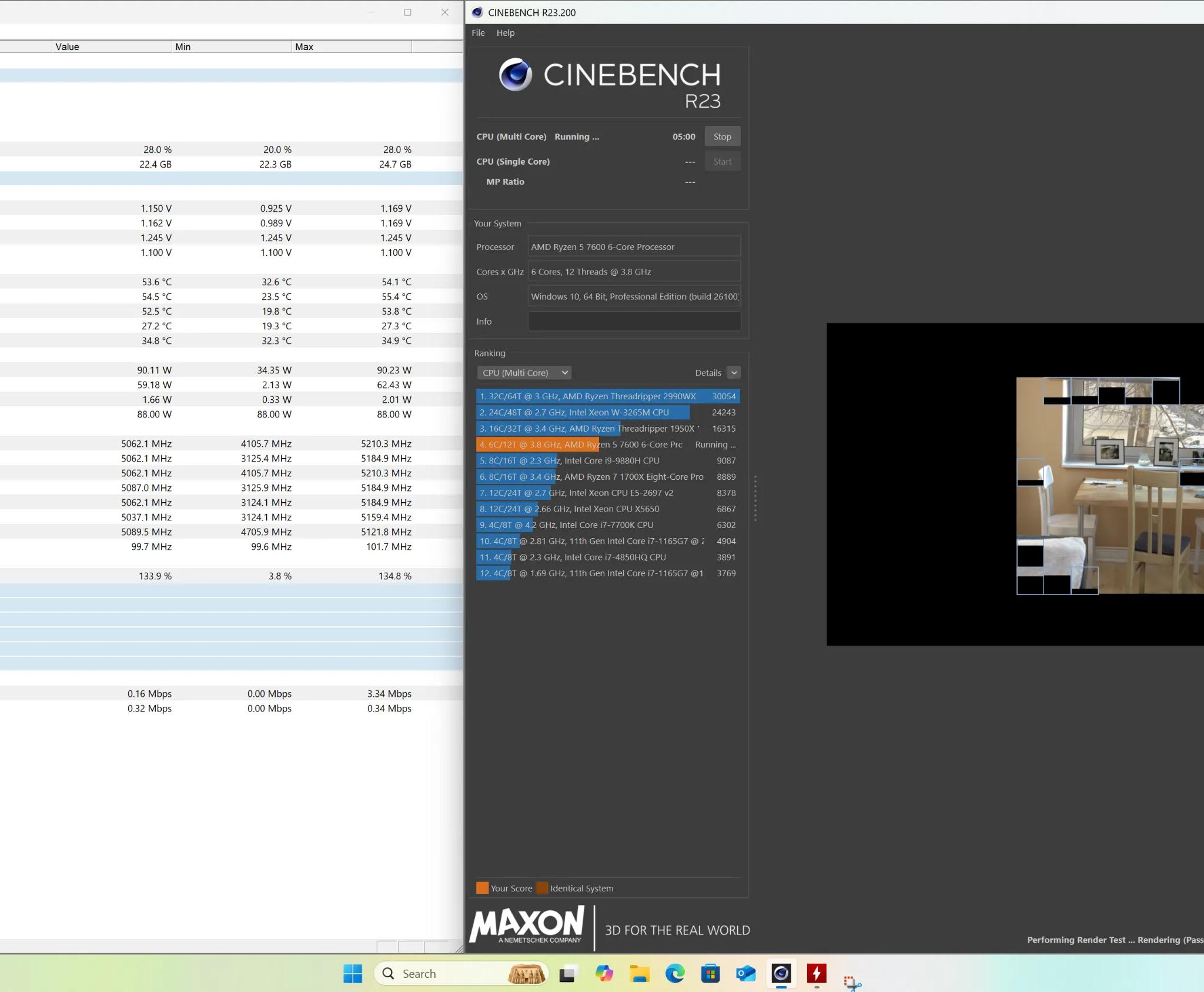Select the Intel Core i7-7700K ranking row

pos(608,525)
